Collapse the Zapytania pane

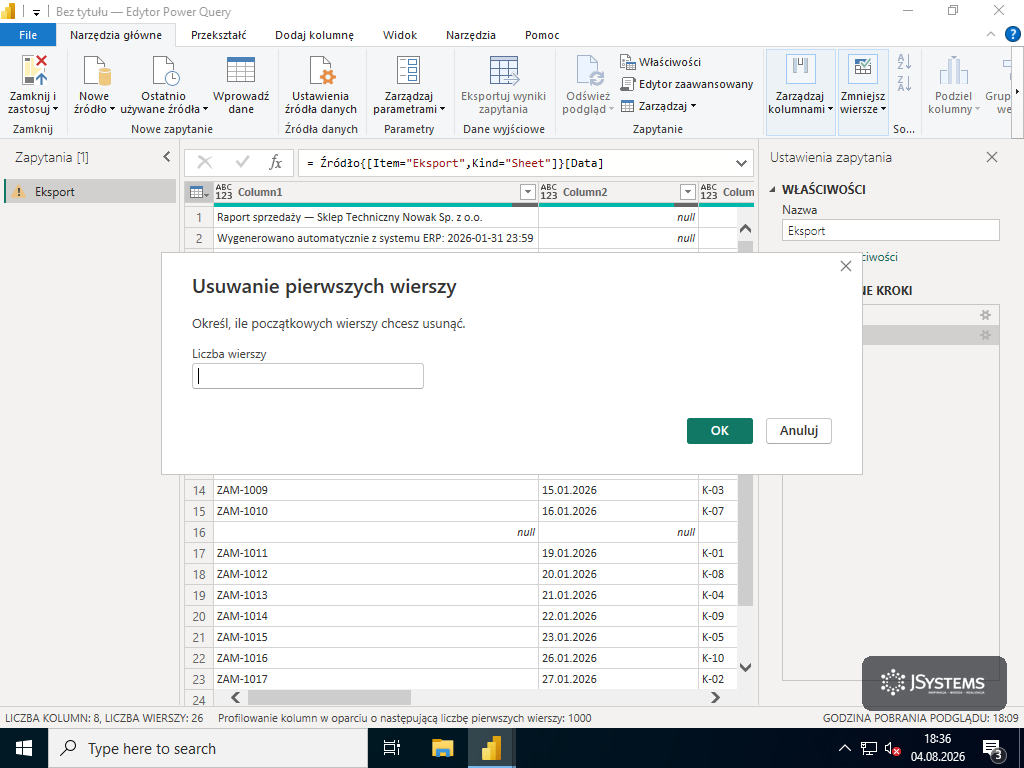[x=167, y=157]
